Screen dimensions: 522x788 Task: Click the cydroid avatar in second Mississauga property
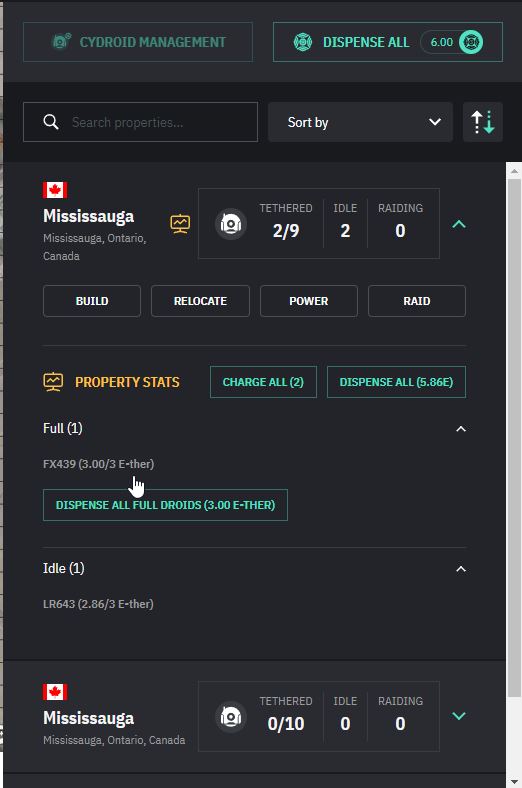click(x=231, y=717)
